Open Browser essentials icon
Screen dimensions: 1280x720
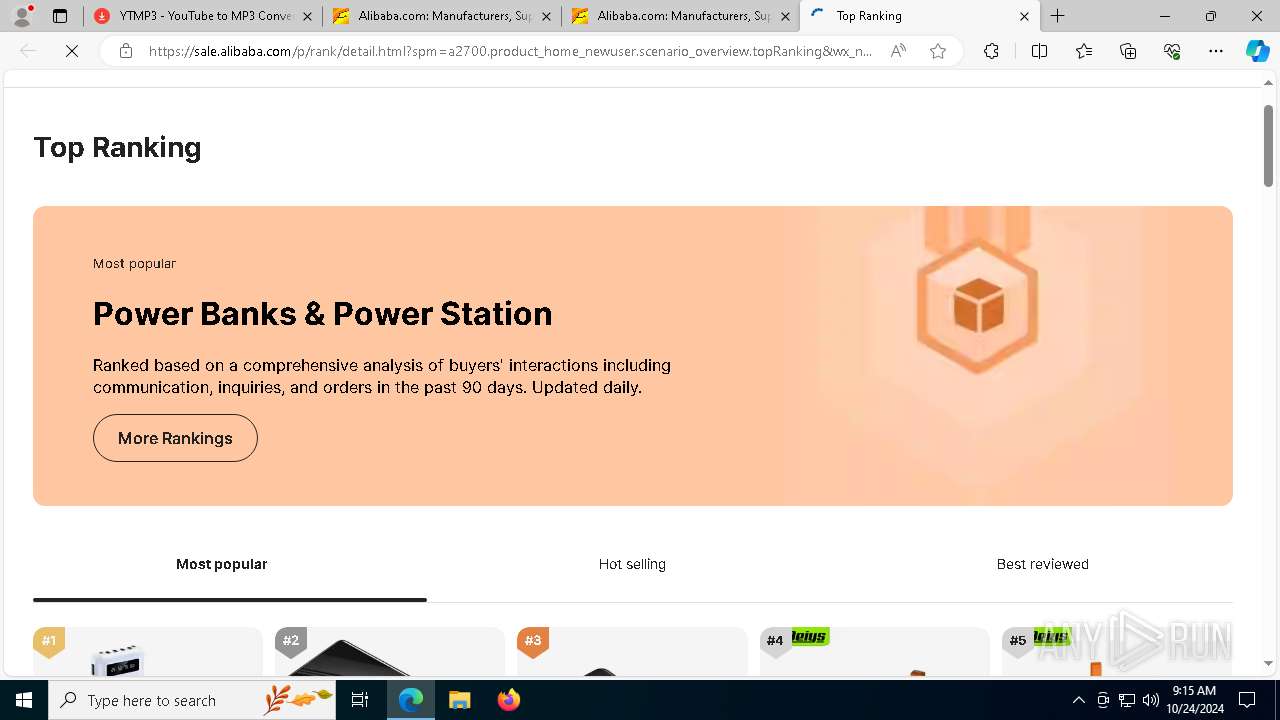click(1172, 51)
